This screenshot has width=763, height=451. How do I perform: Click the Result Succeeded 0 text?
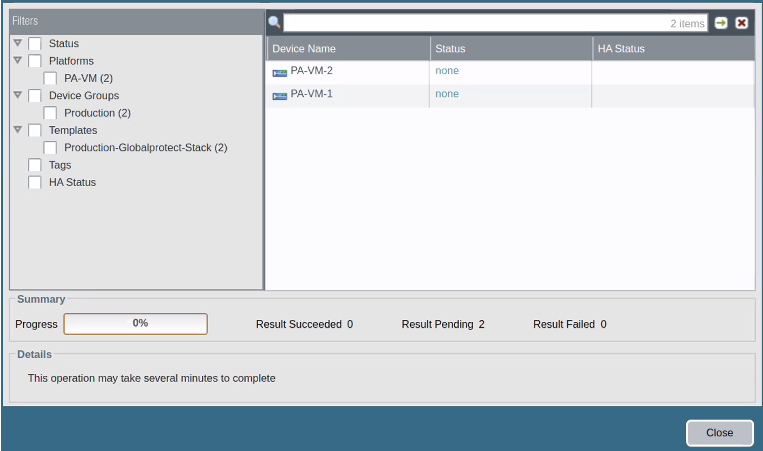[305, 325]
